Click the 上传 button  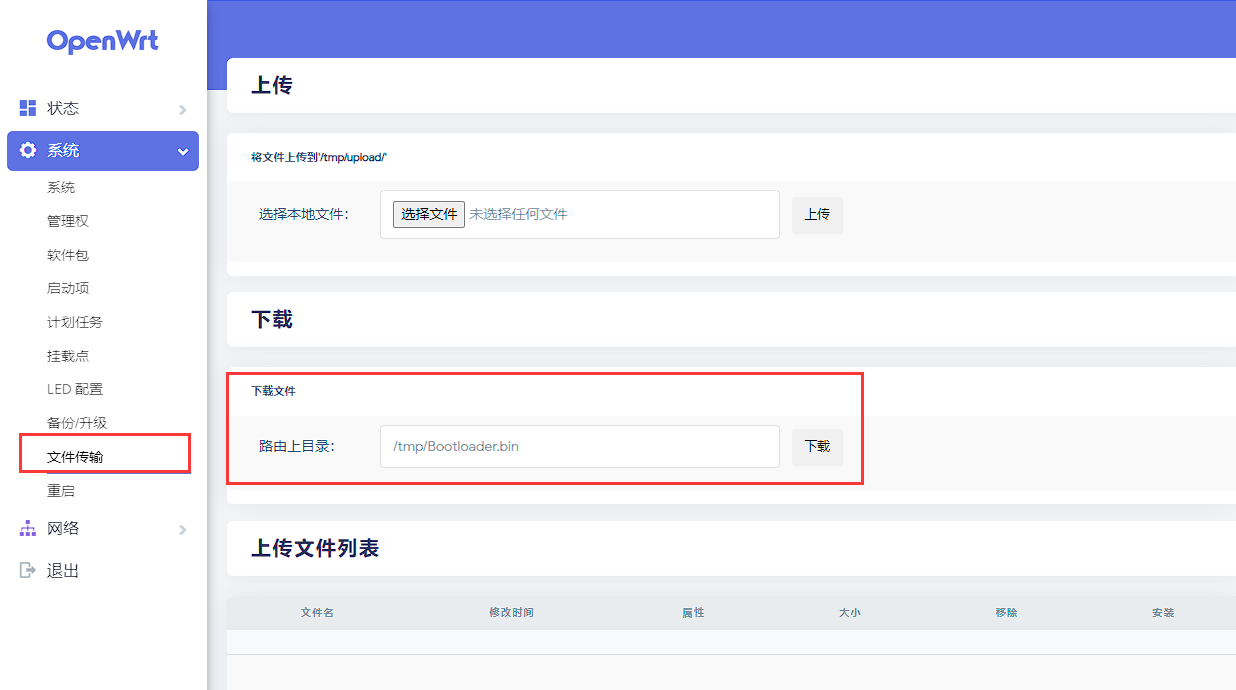pyautogui.click(x=817, y=215)
